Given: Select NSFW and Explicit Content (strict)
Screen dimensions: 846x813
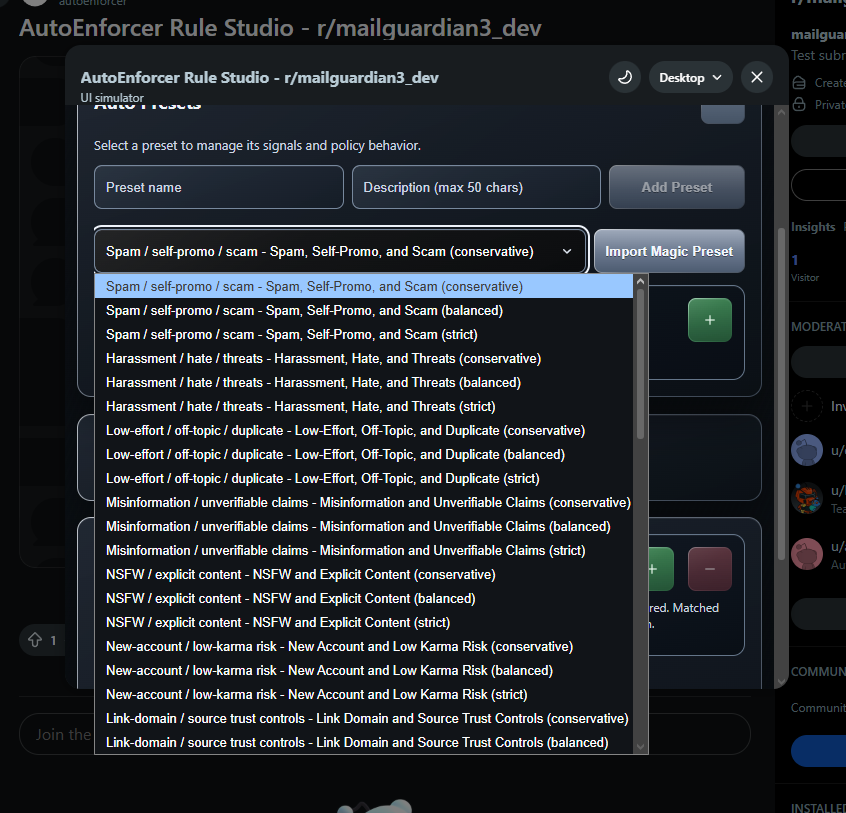Looking at the screenshot, I should (x=364, y=623).
